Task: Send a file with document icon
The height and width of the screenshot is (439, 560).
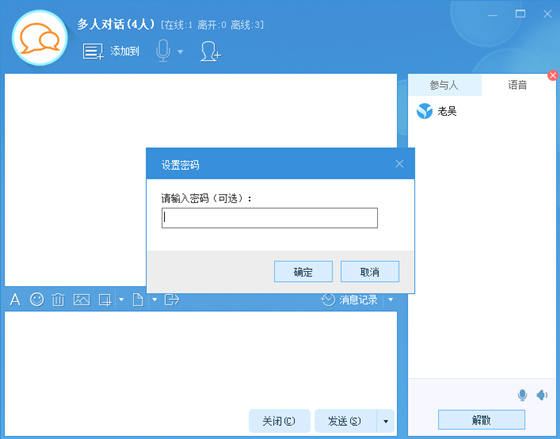Action: click(138, 300)
